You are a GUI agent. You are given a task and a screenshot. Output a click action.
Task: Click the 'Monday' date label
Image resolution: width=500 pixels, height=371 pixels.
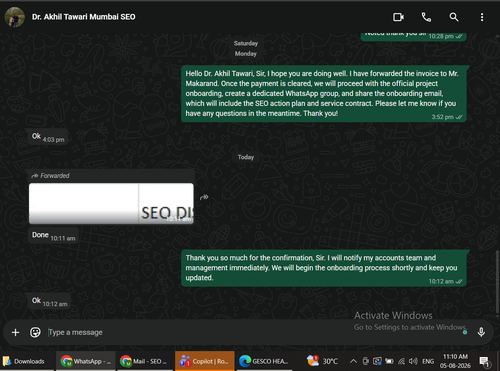246,54
